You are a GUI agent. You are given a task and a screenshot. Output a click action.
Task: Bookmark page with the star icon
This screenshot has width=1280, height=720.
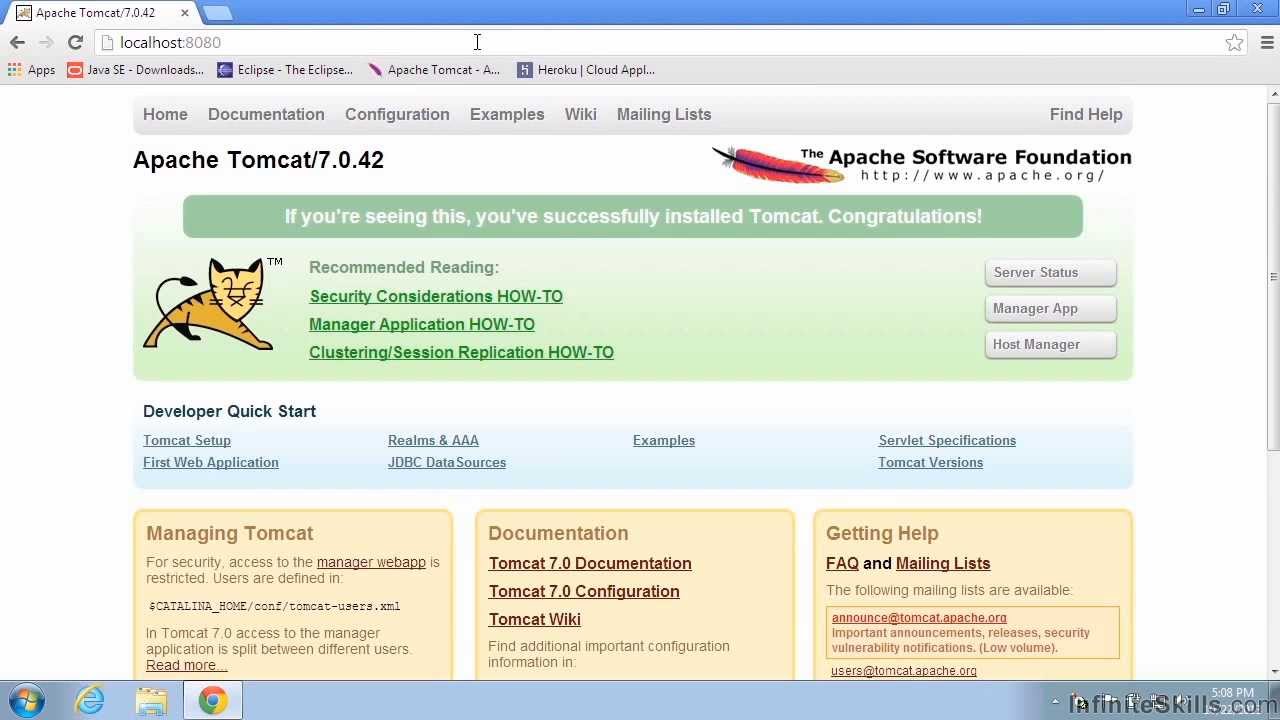pyautogui.click(x=1234, y=42)
